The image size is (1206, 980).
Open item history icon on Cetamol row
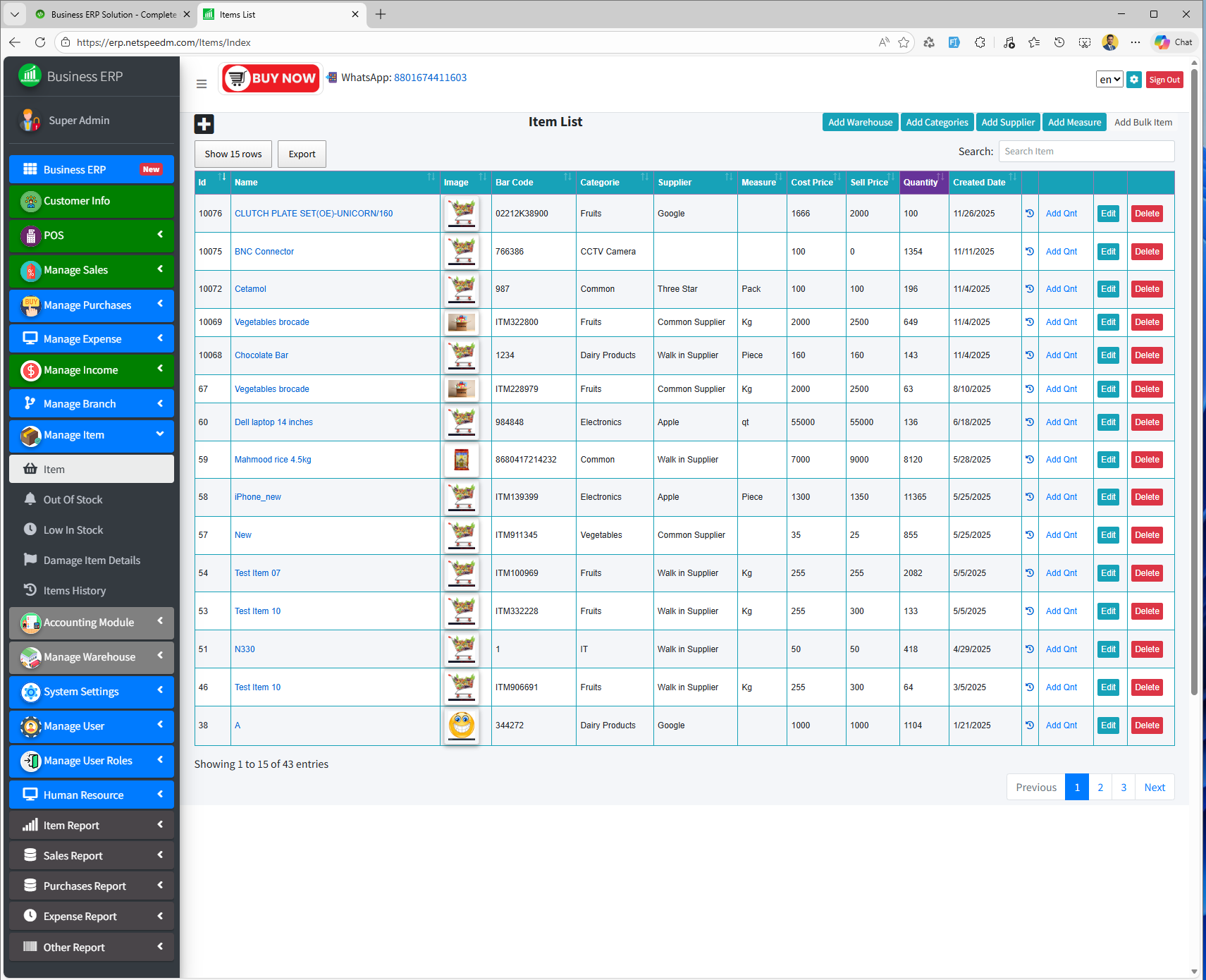pyautogui.click(x=1030, y=288)
